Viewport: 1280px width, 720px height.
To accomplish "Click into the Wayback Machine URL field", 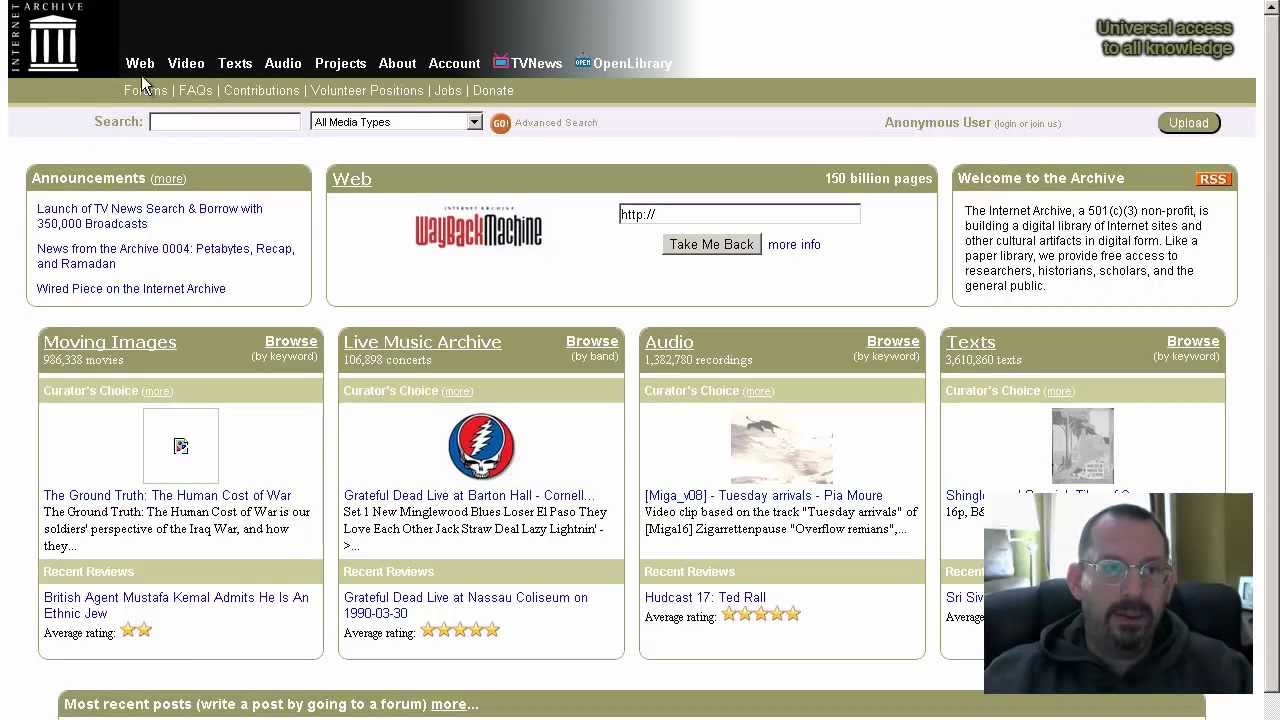I will tap(739, 214).
